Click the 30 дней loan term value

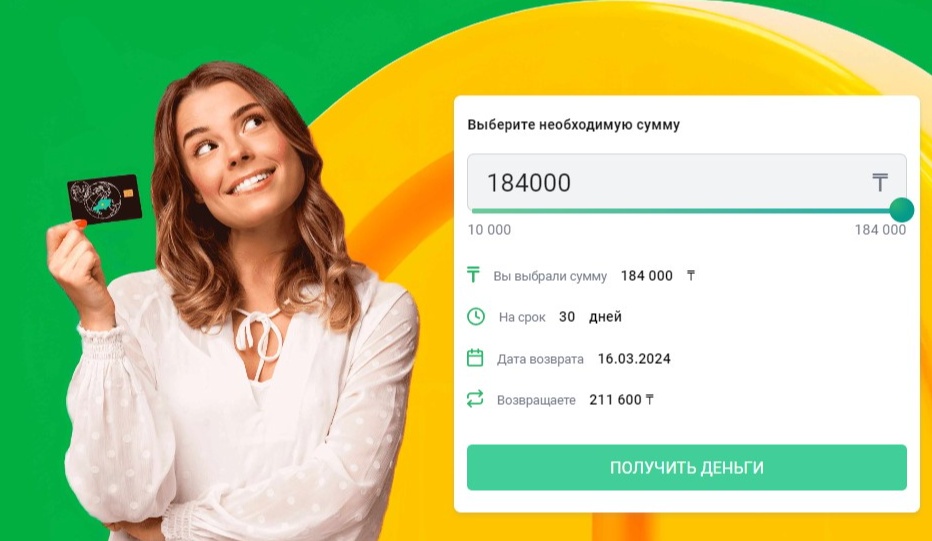pos(590,317)
